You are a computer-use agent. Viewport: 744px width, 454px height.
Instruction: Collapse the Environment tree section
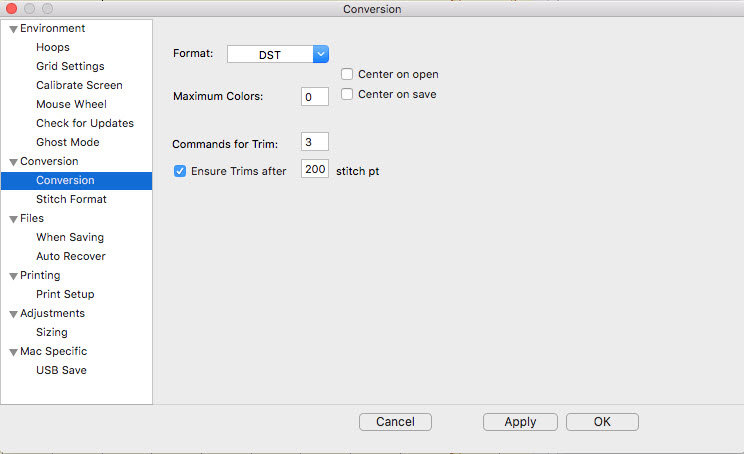[14, 29]
